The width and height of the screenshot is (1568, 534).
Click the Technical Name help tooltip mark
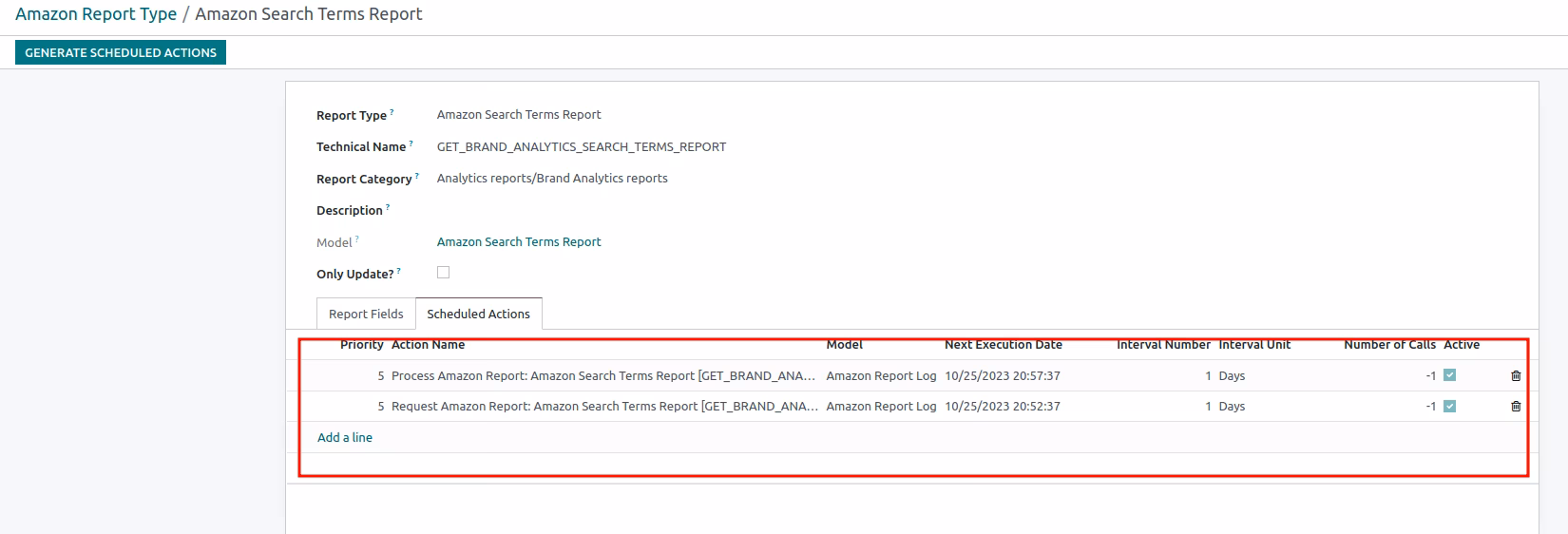411,144
